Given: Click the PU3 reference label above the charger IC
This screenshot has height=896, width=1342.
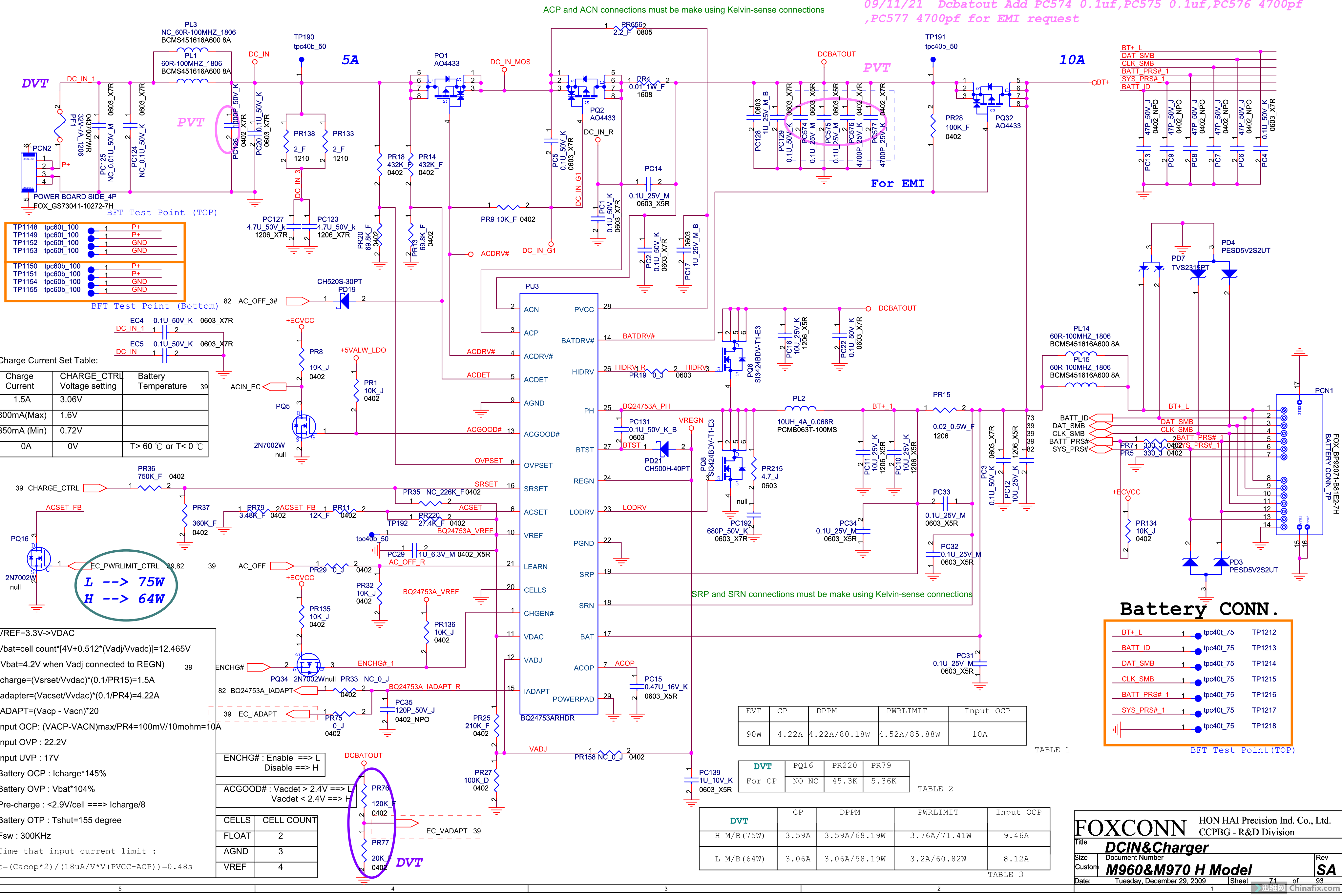Looking at the screenshot, I should pos(532,286).
